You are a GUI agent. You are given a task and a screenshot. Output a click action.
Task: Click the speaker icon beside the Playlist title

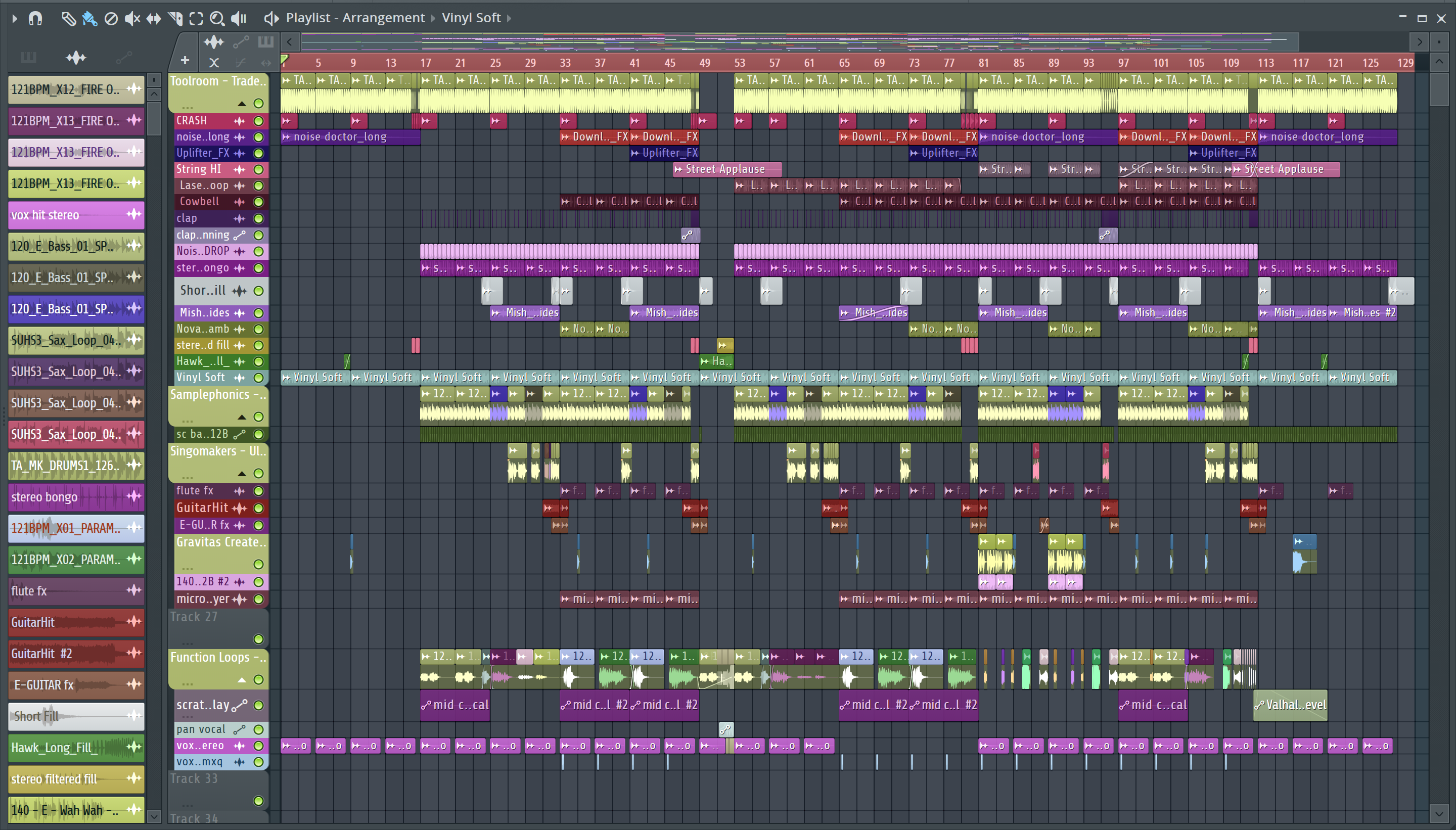(x=271, y=19)
